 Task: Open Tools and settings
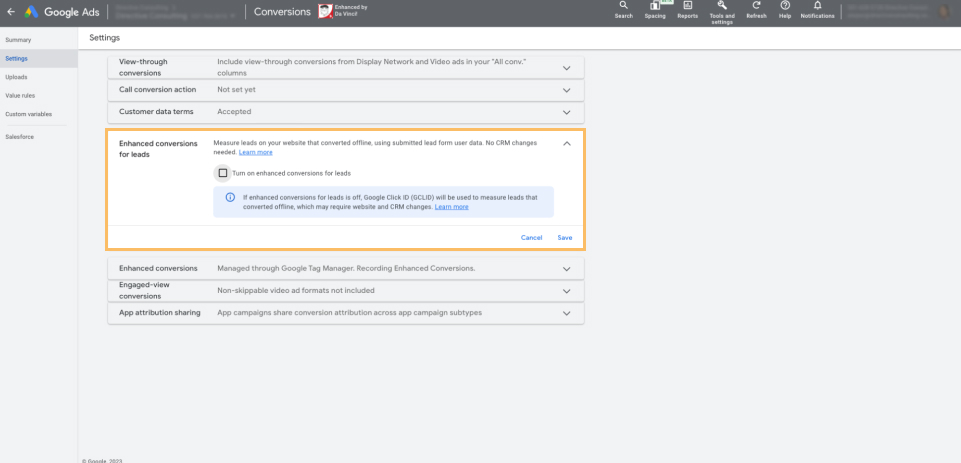click(722, 12)
